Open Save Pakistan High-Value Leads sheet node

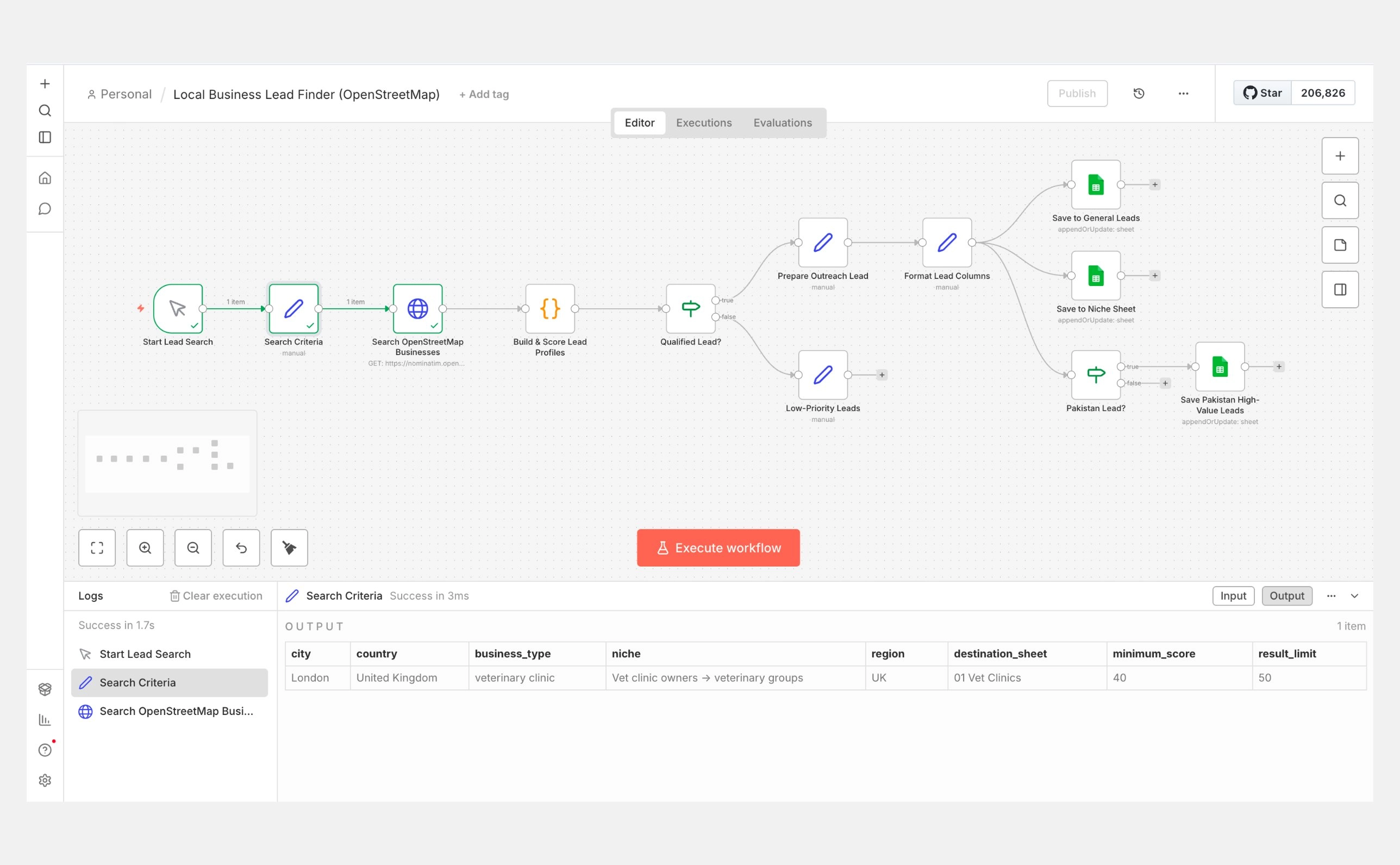[x=1220, y=366]
